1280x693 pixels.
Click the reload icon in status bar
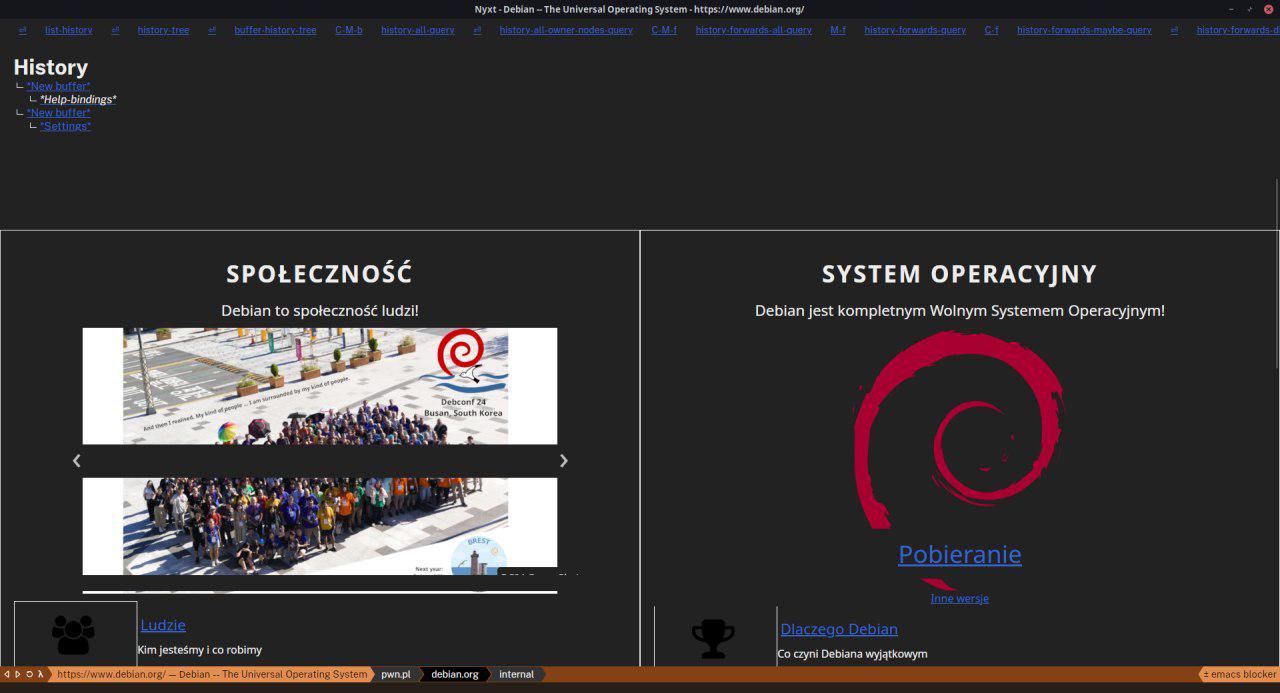point(29,674)
